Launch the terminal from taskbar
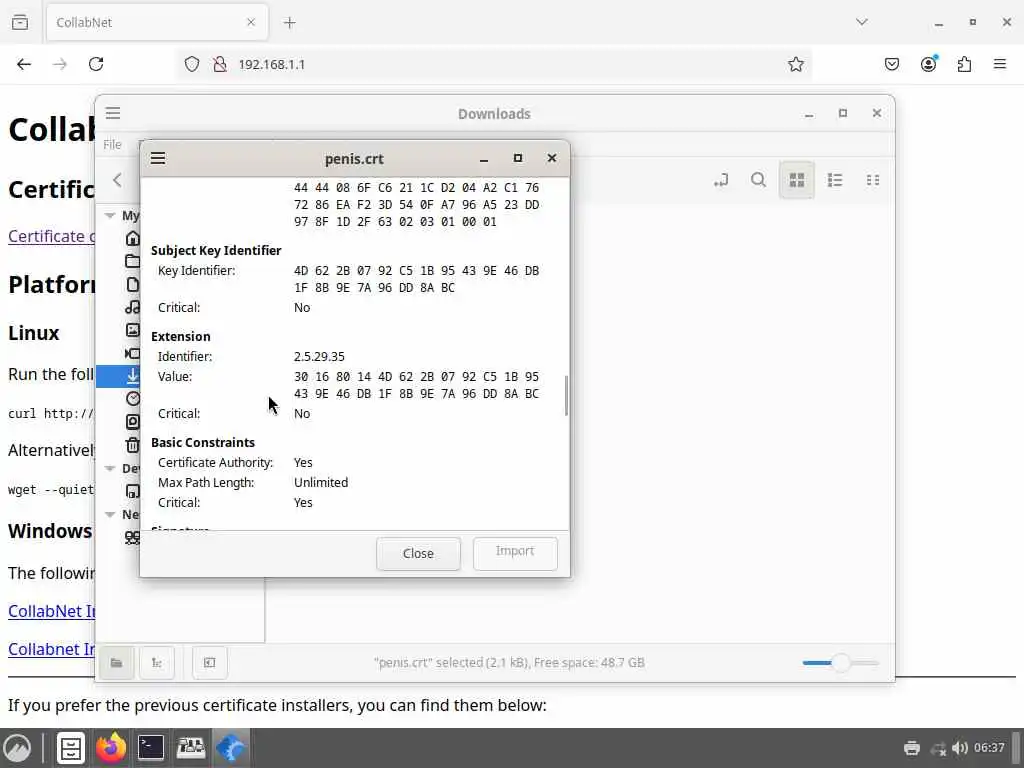1024x768 pixels. click(x=151, y=748)
